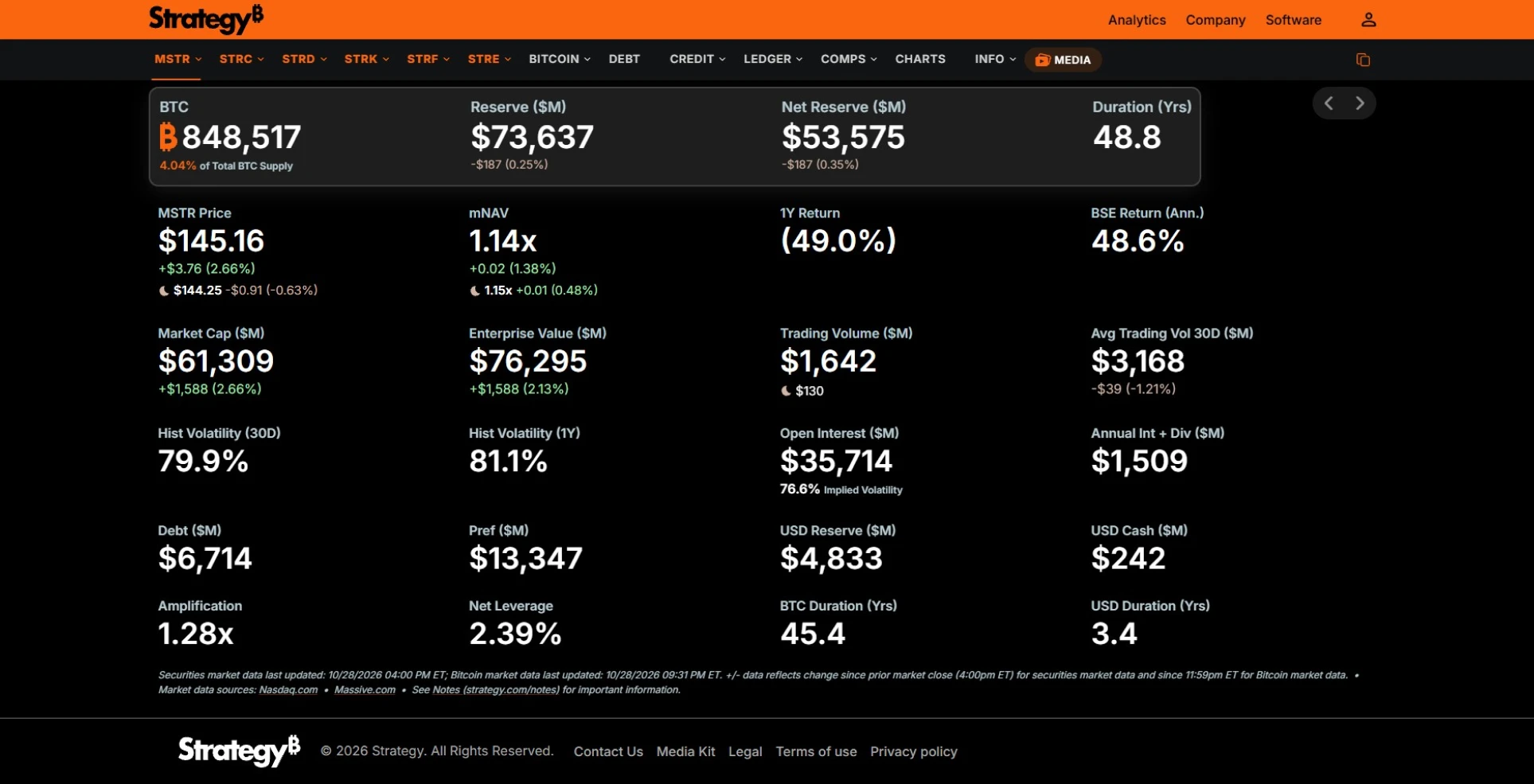Open the Notes (strategy.com/notes) link
Screen dimensions: 1534x784
pyautogui.click(x=496, y=690)
